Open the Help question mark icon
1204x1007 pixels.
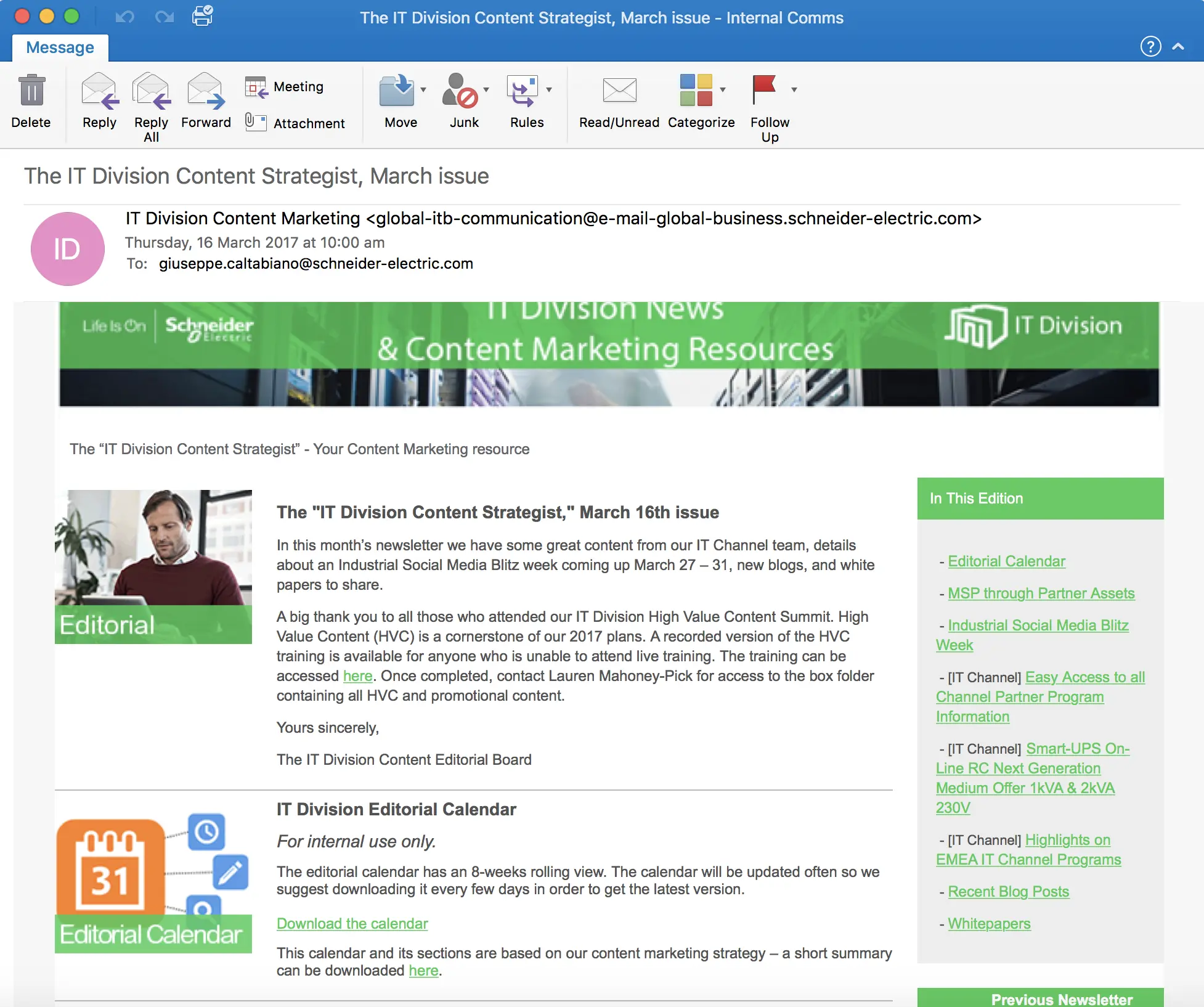pos(1150,46)
